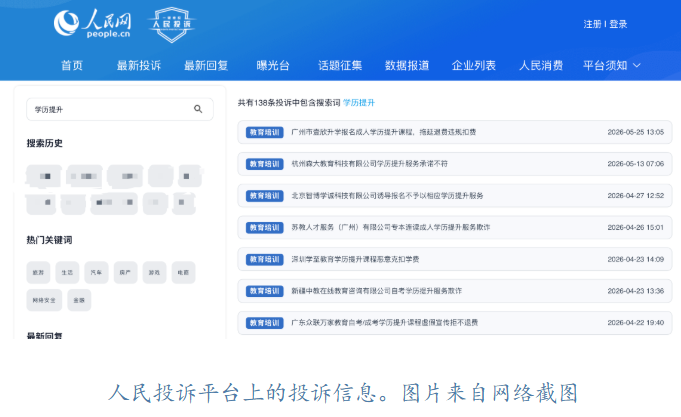Click the 注册 link
The height and width of the screenshot is (417, 681).
tap(592, 24)
